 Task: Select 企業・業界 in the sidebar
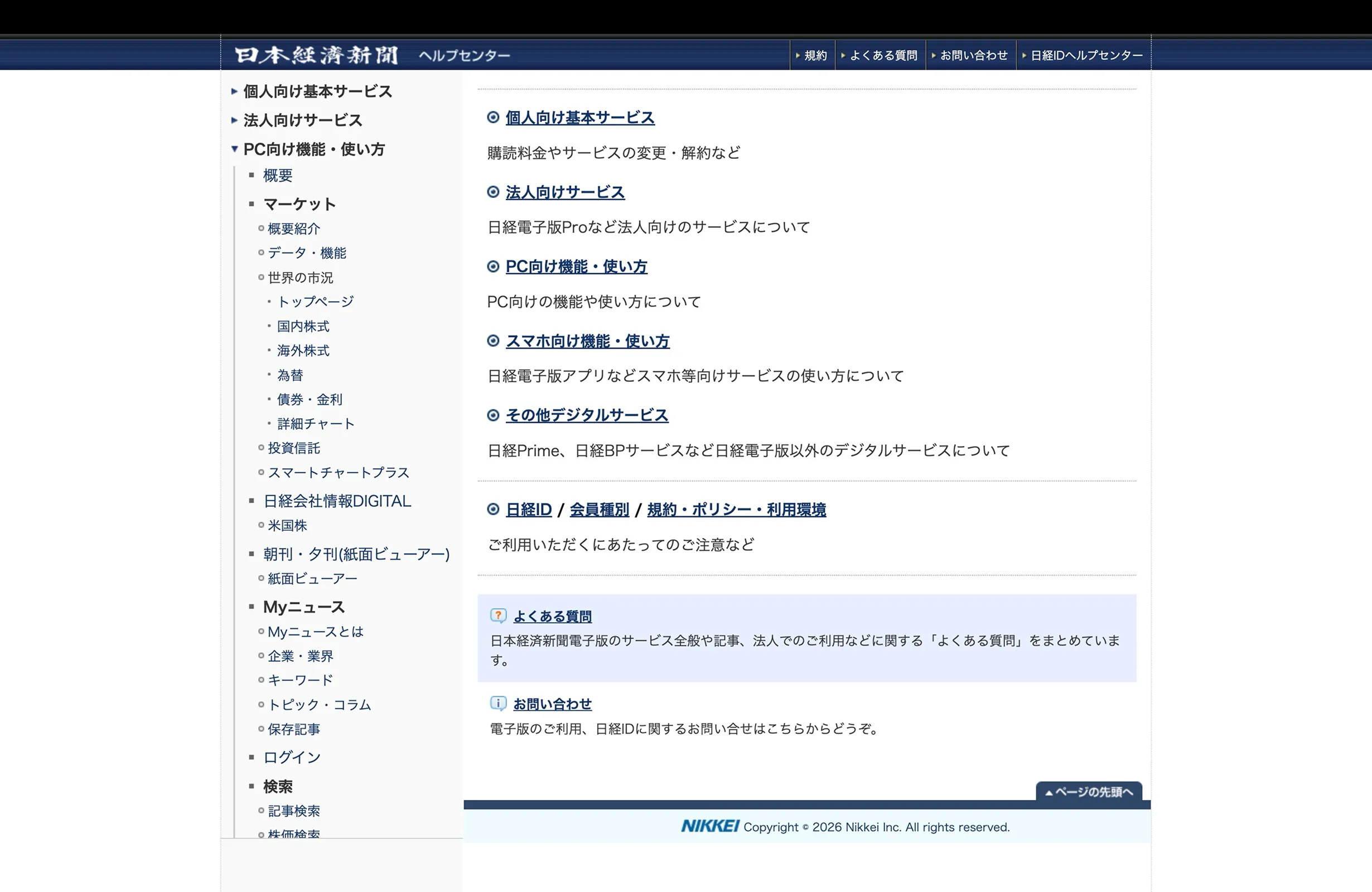coord(301,656)
